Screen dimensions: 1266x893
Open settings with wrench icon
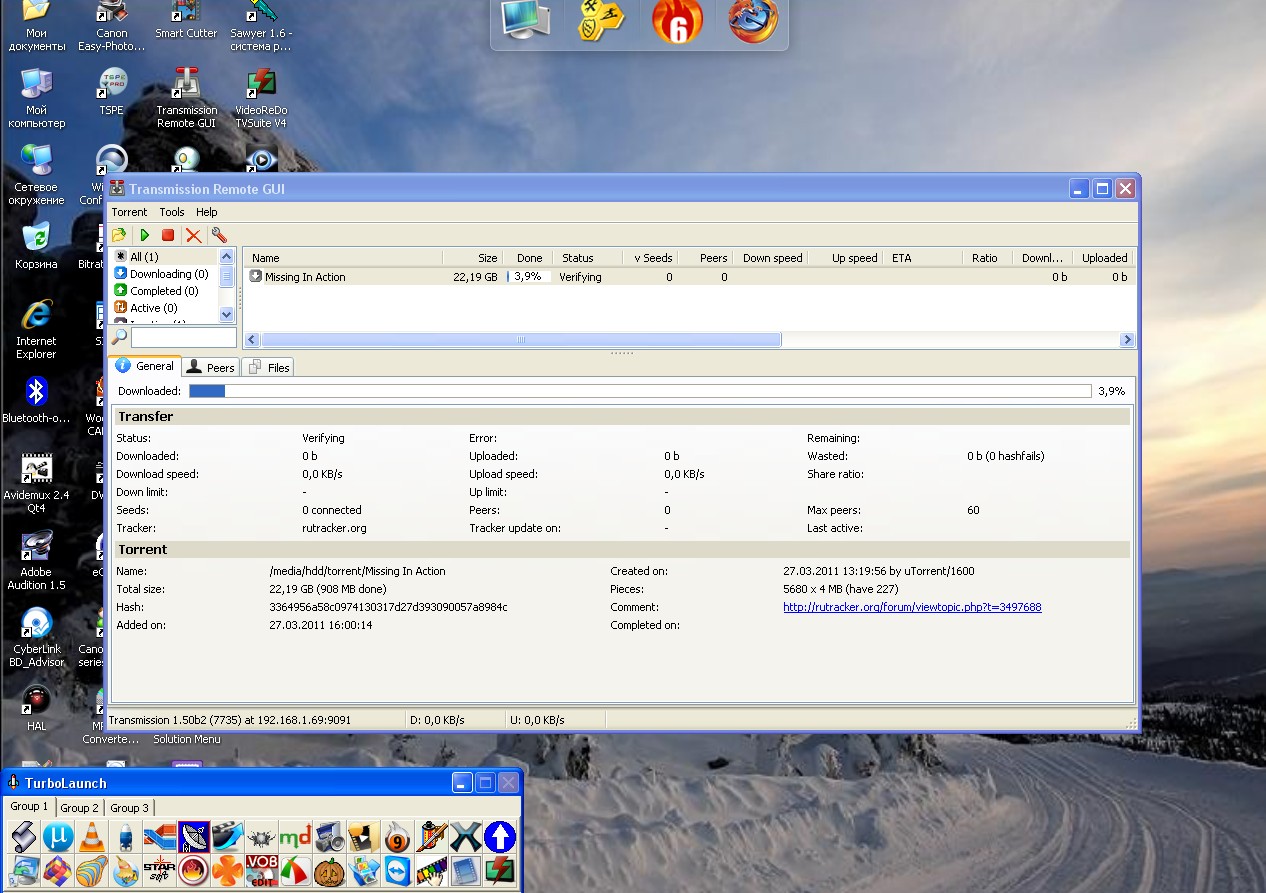coord(219,235)
